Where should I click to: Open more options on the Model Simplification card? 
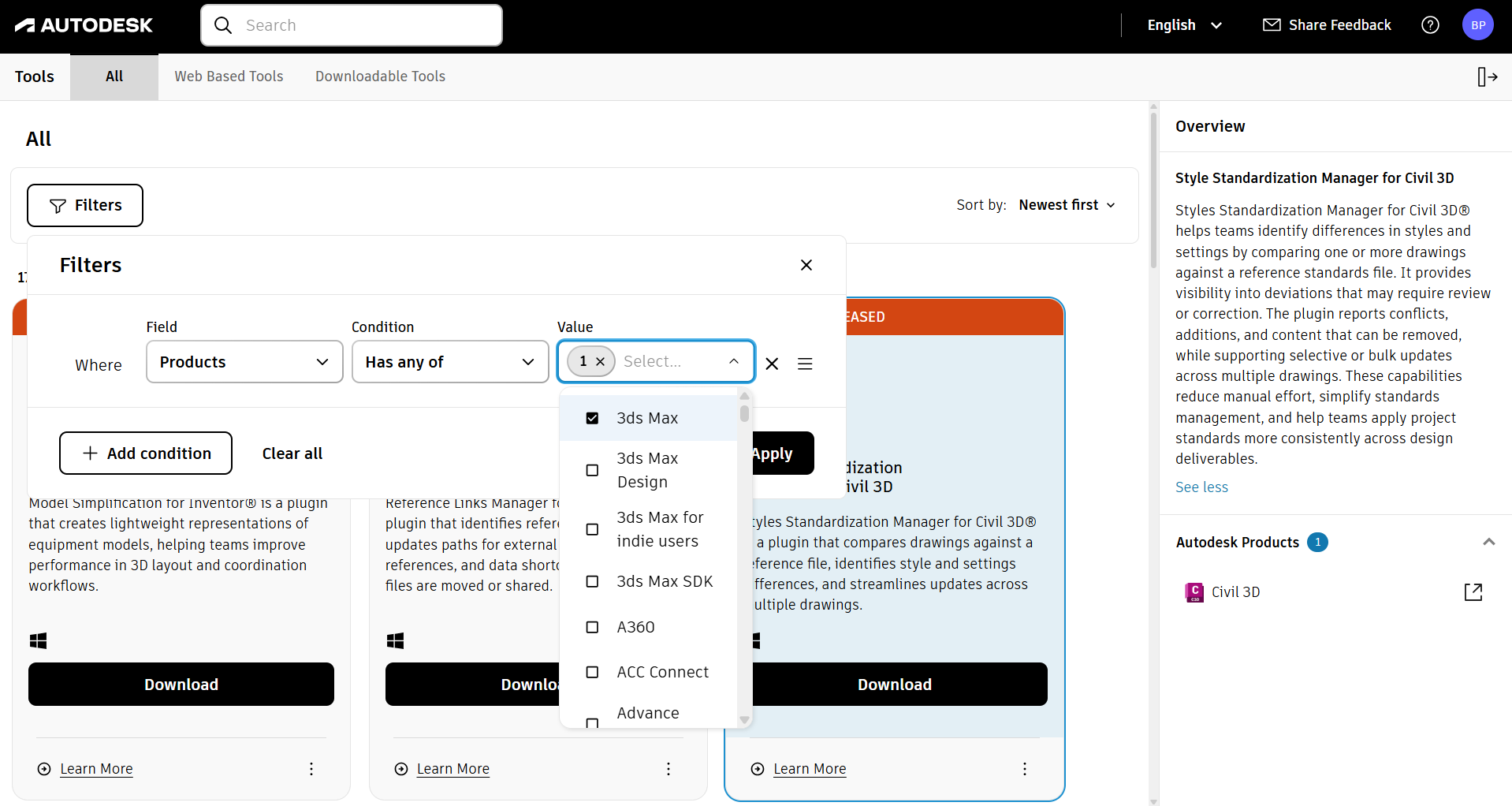311,769
